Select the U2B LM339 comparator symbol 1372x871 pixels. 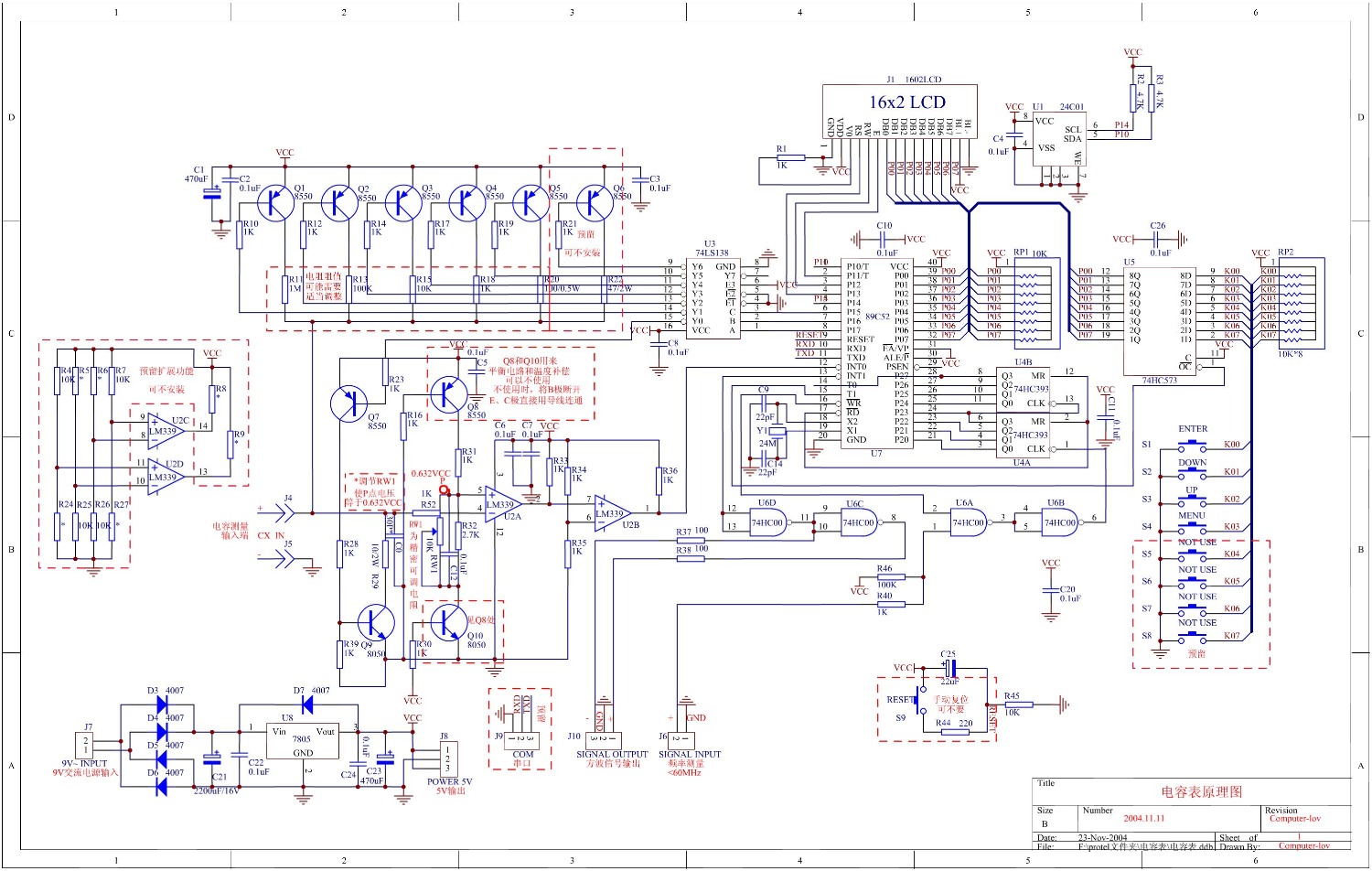coord(611,513)
